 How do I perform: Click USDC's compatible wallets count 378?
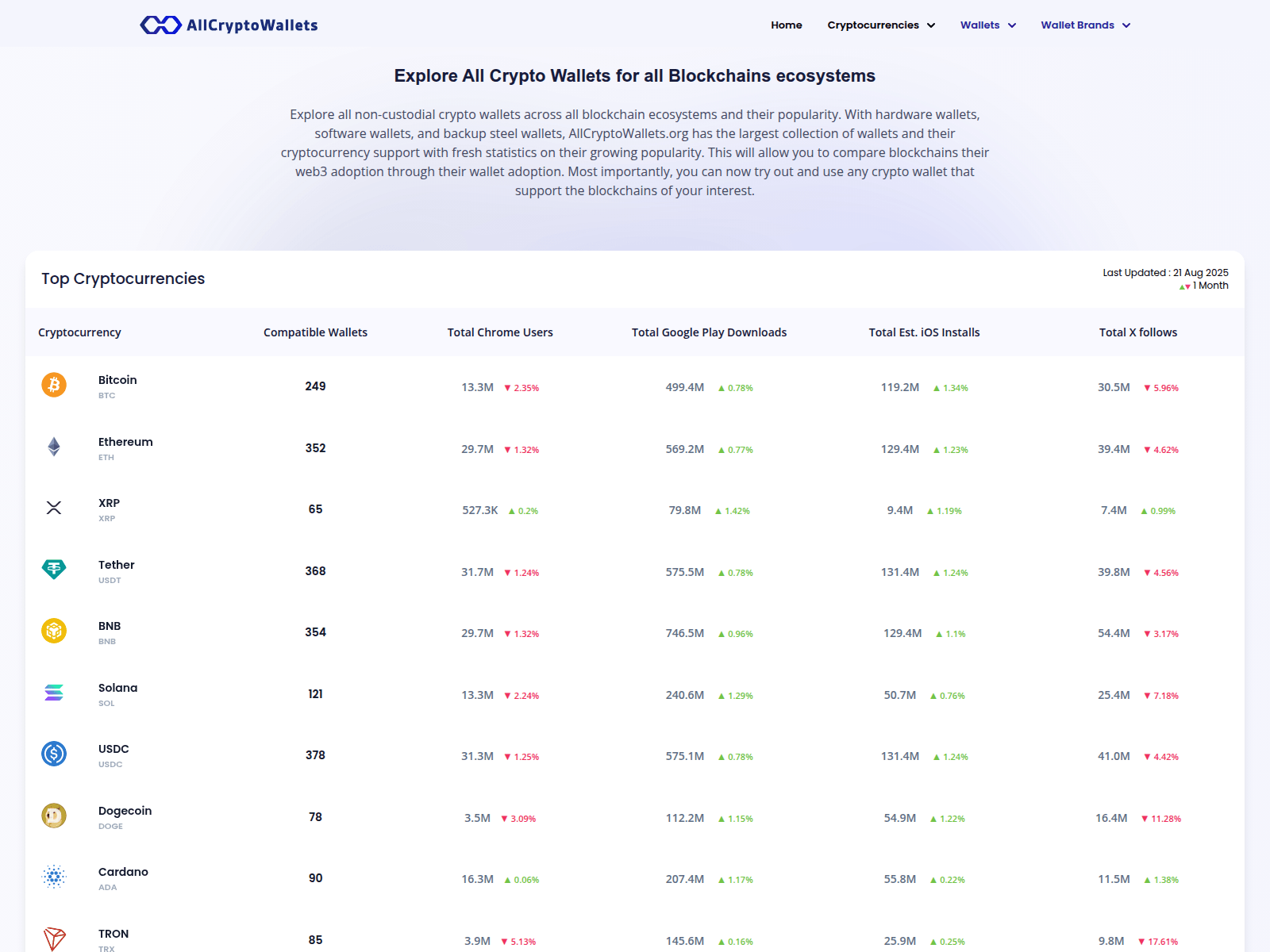pyautogui.click(x=315, y=755)
